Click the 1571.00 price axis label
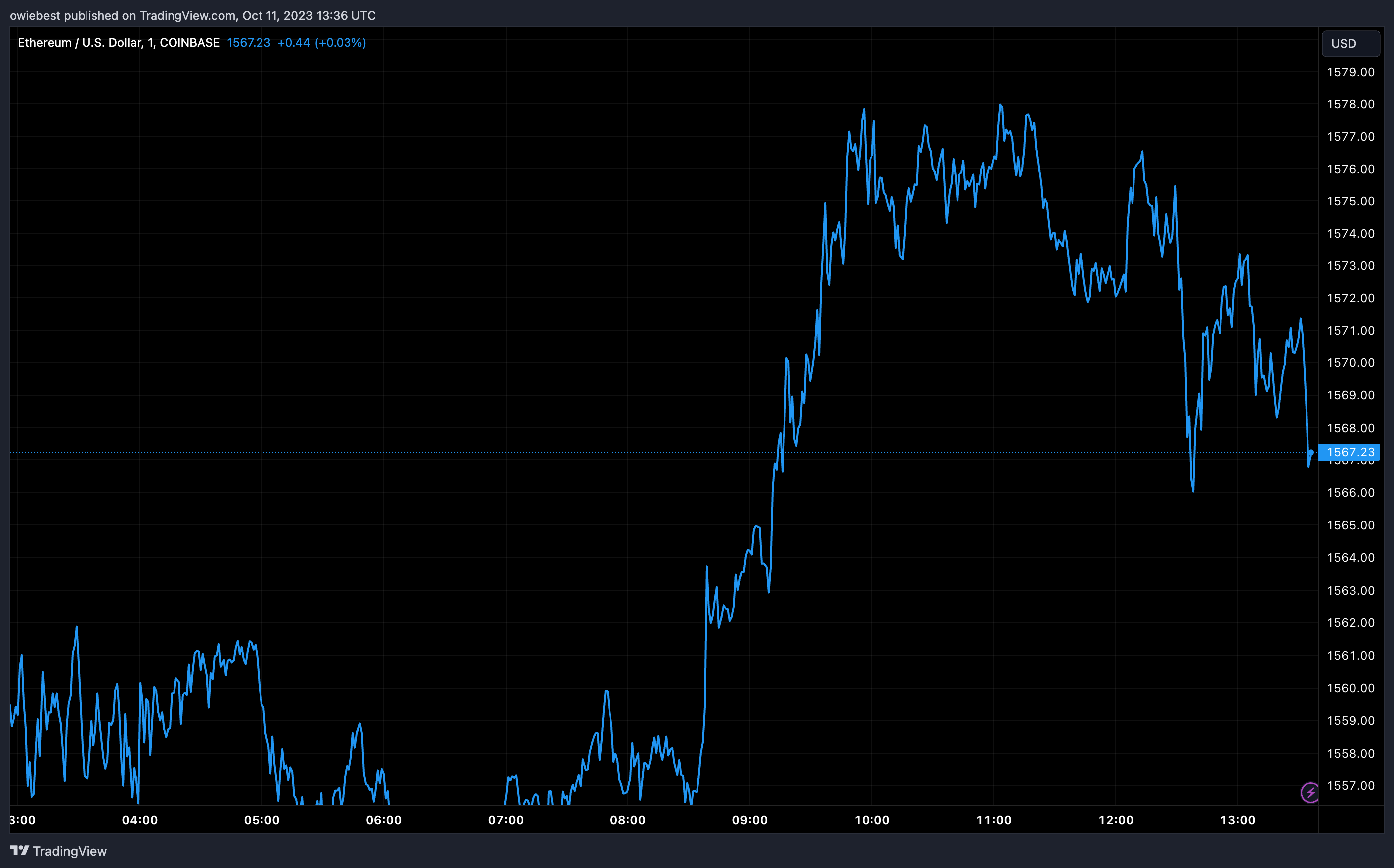The width and height of the screenshot is (1394, 868). click(x=1350, y=330)
